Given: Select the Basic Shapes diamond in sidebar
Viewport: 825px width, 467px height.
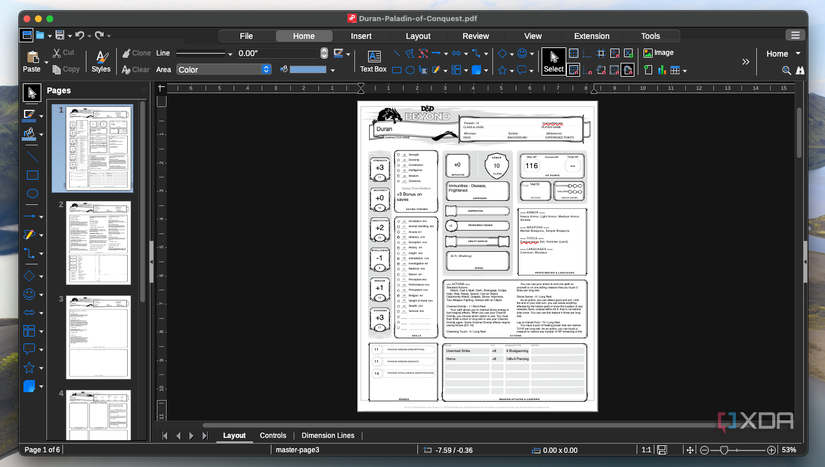Looking at the screenshot, I should click(x=29, y=276).
